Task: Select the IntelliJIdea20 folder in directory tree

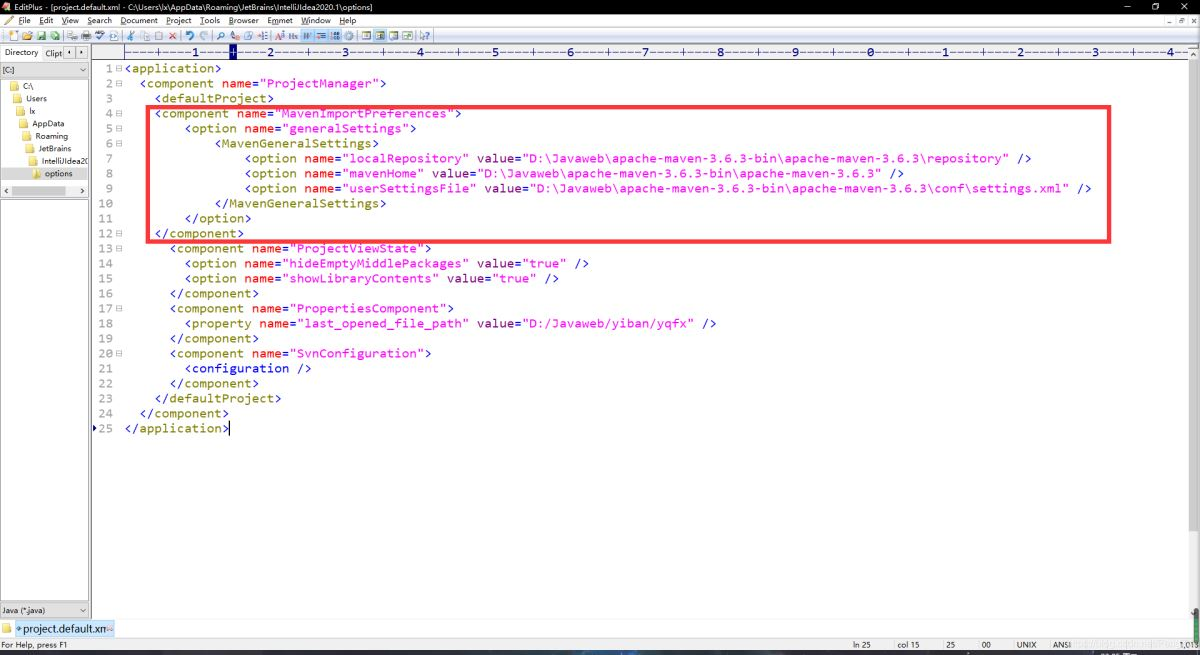Action: 59,161
